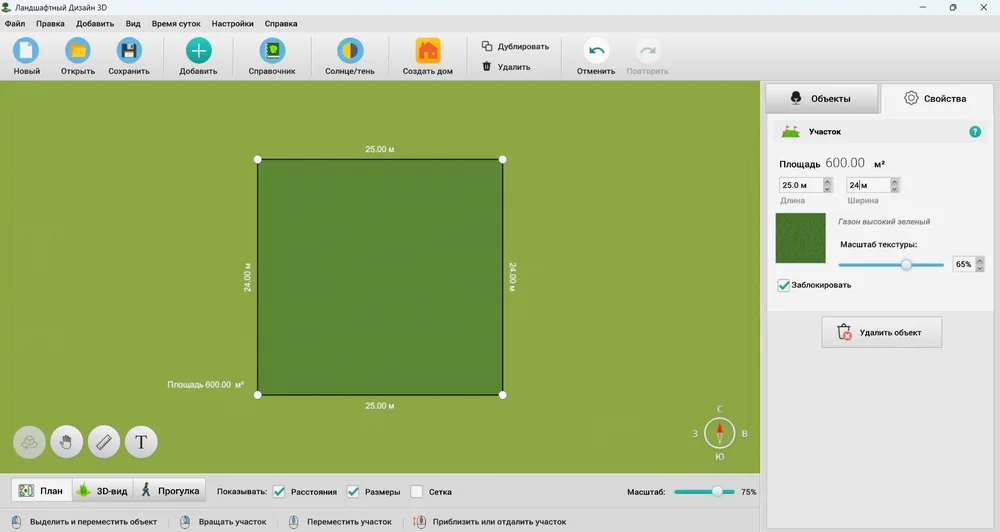Activate the hand pan tool

pyautogui.click(x=66, y=442)
